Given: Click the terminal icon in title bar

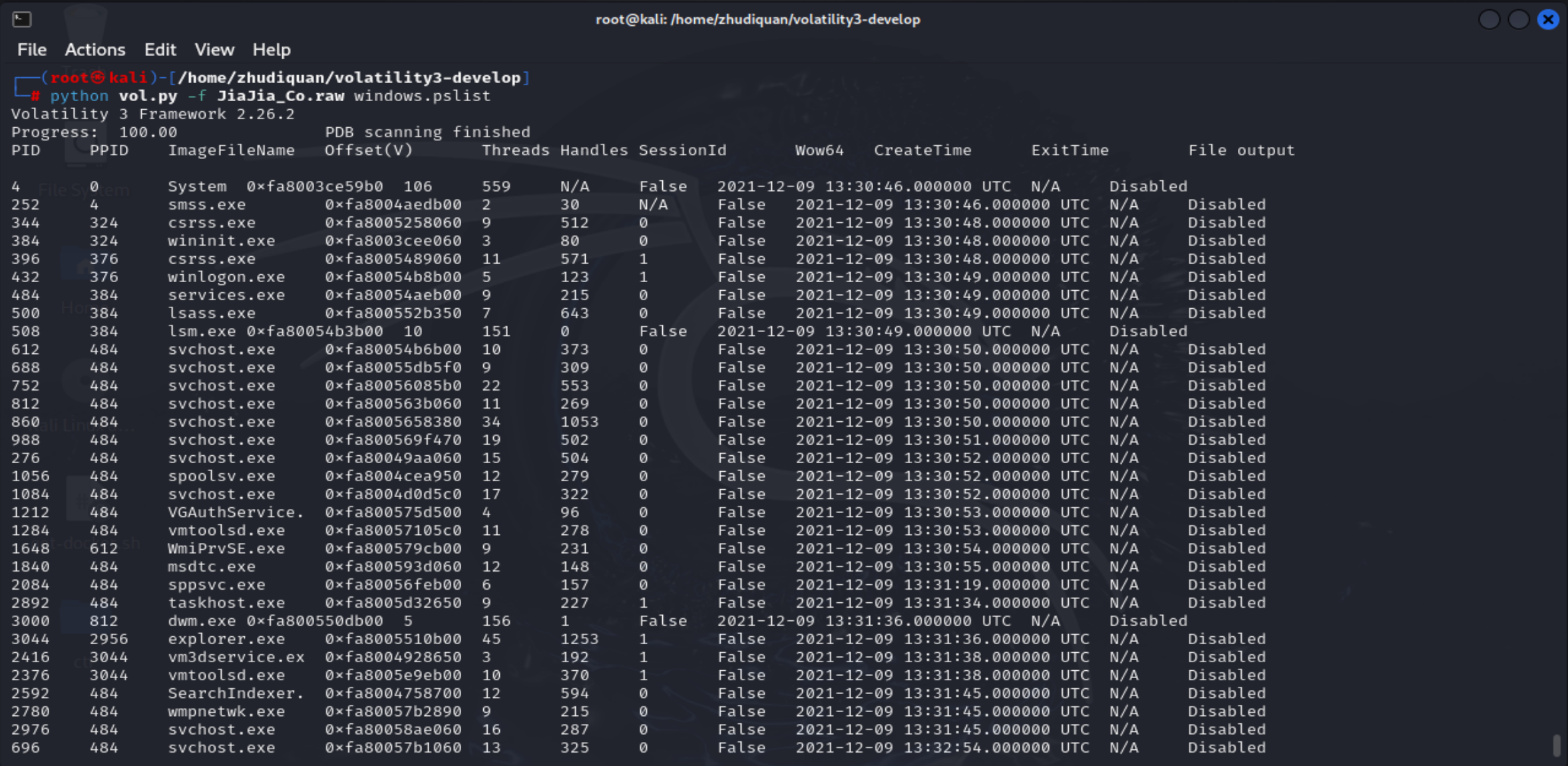Looking at the screenshot, I should click(21, 19).
